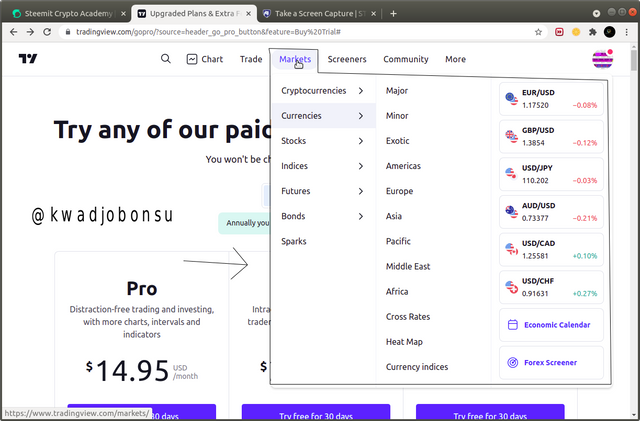This screenshot has width=640, height=421.
Task: Open Europe currencies
Action: click(x=399, y=191)
